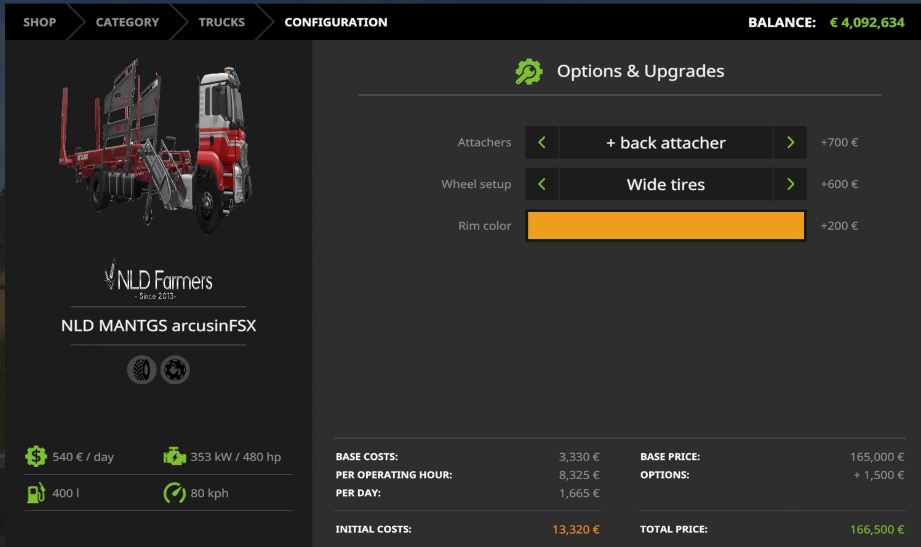Click the speedometer max speed icon
Image resolution: width=921 pixels, height=547 pixels.
tap(174, 493)
